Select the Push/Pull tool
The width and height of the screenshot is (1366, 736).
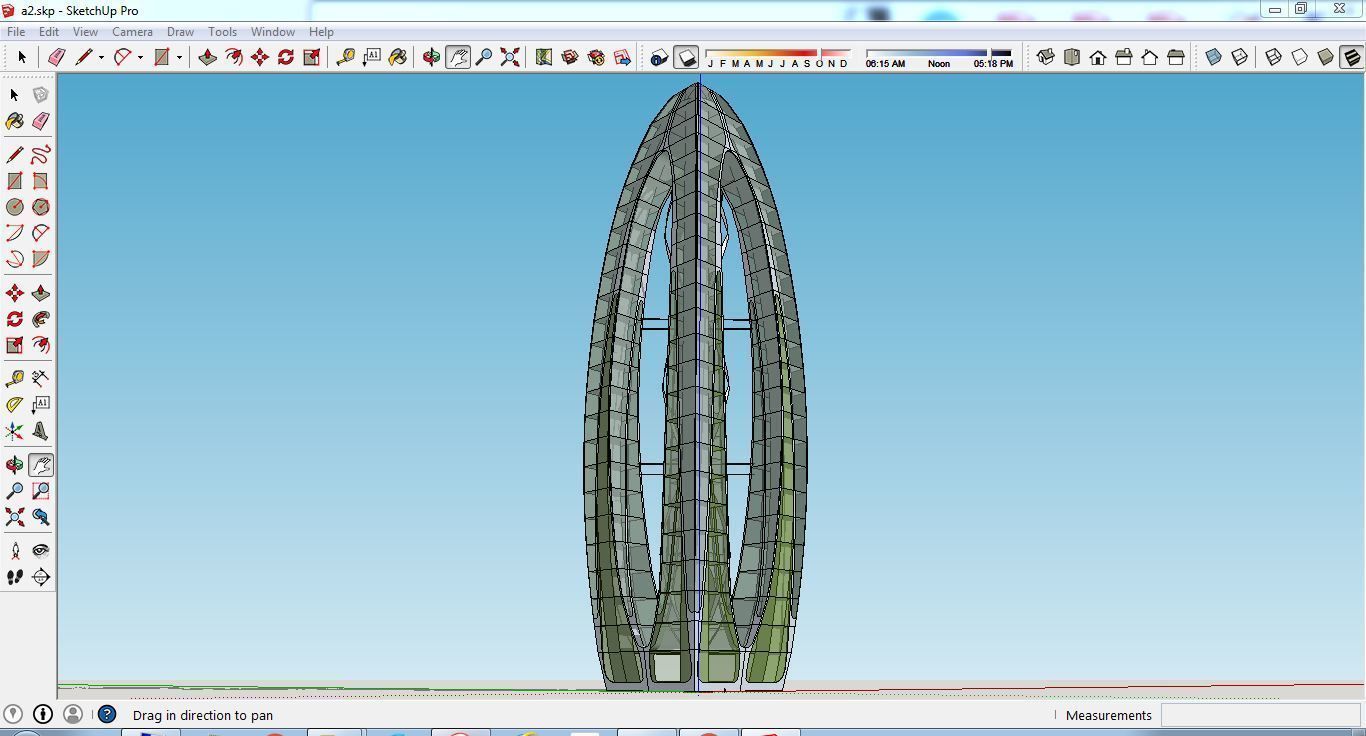[40, 292]
